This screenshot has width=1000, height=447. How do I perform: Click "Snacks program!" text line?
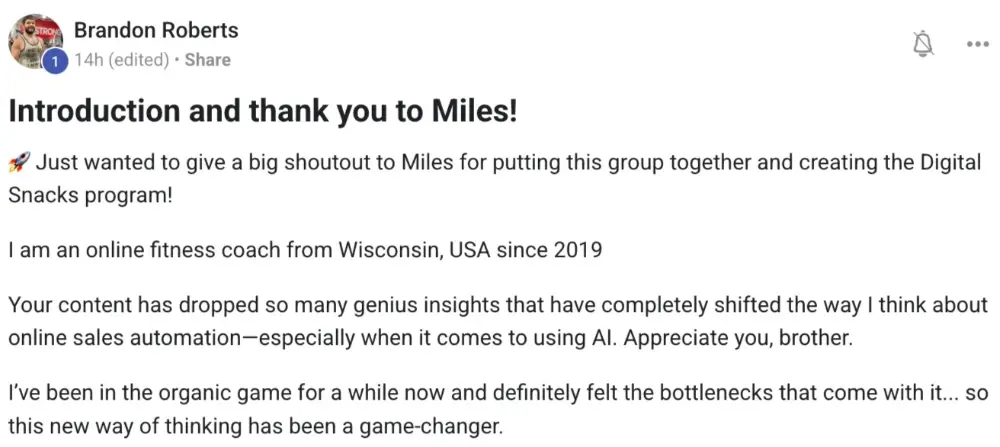pyautogui.click(x=90, y=194)
